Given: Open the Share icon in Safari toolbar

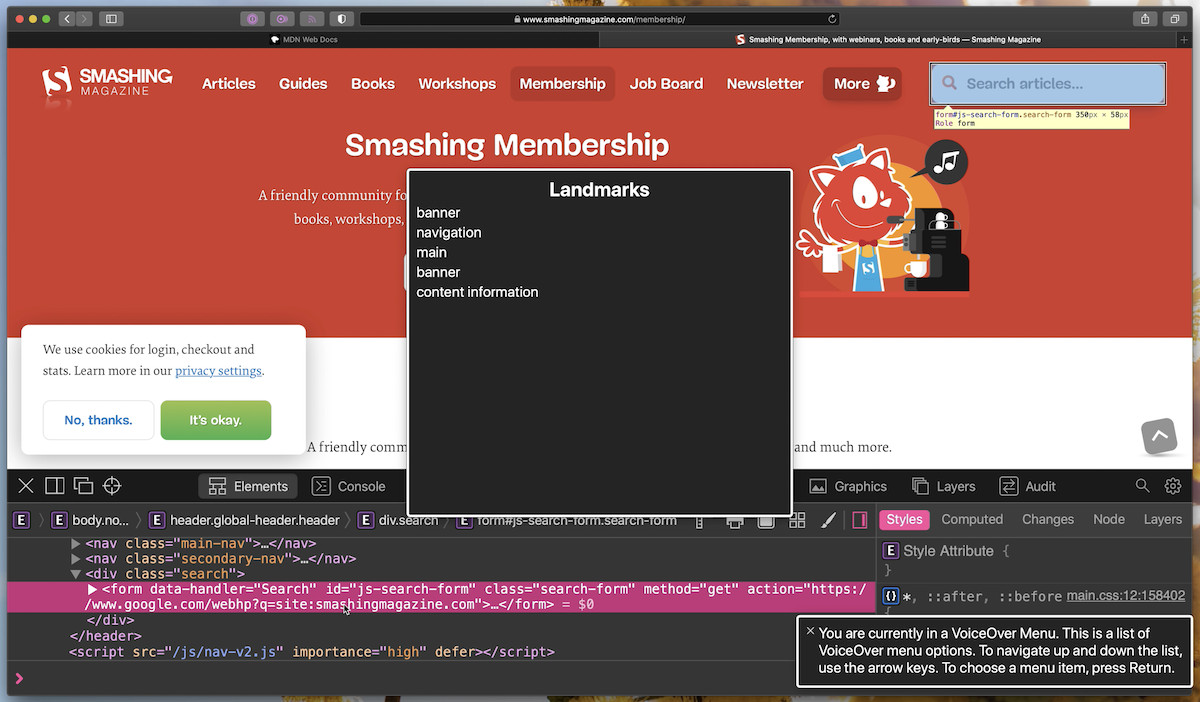Looking at the screenshot, I should (x=1145, y=19).
